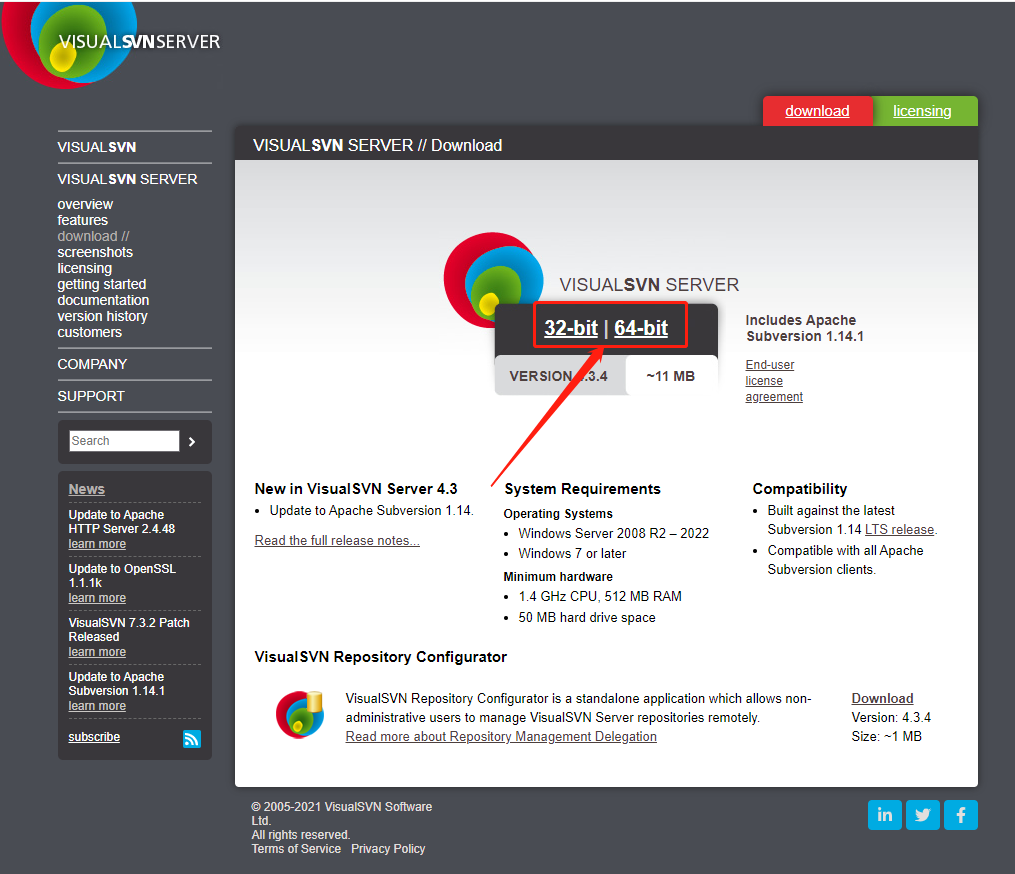The width and height of the screenshot is (1015, 874).
Task: Click "Includes Apache Subversion 1.14.1" text
Action: click(x=805, y=328)
